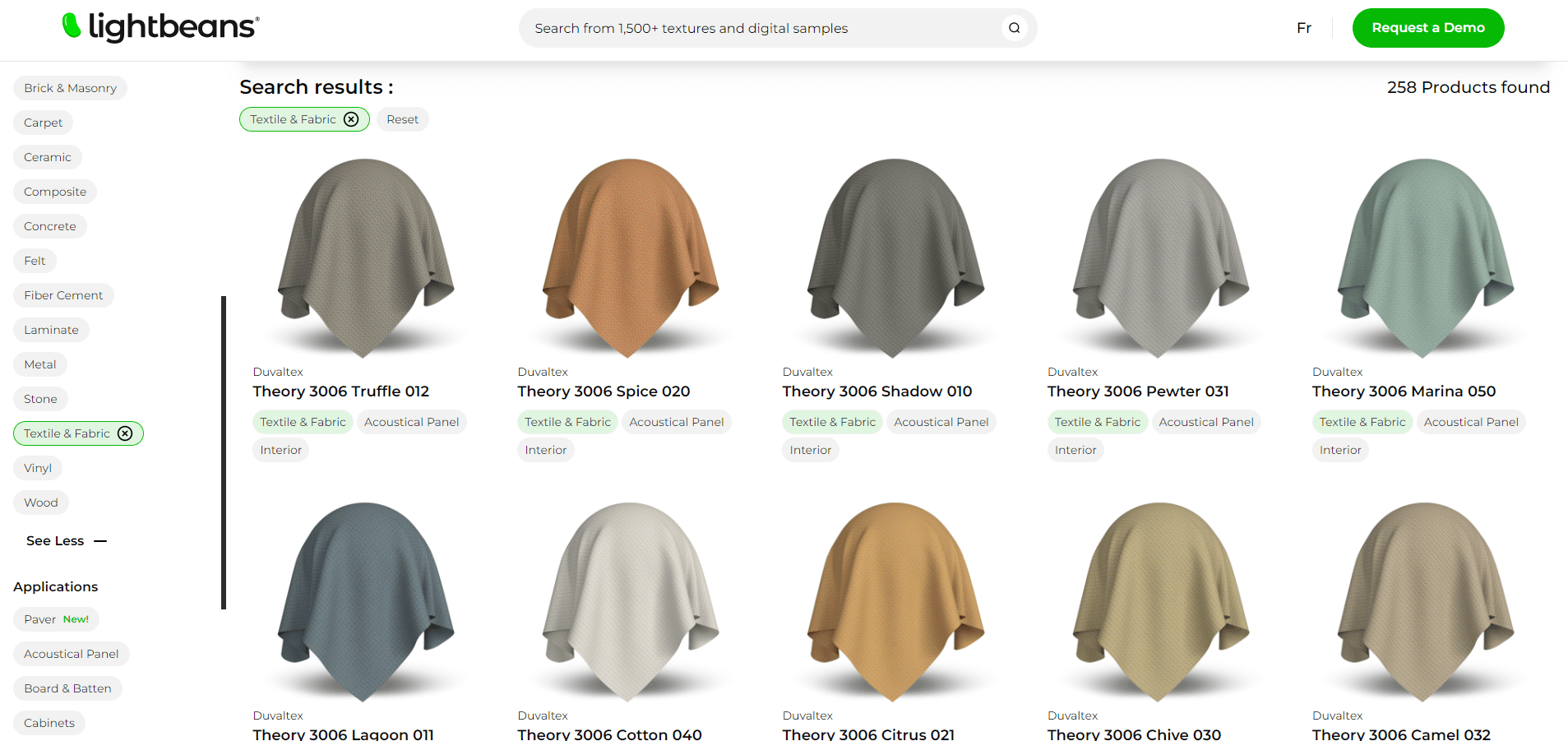Screen dimensions: 1568x741
Task: Click Textile & Fabric tag on Spice 020
Action: (x=567, y=422)
